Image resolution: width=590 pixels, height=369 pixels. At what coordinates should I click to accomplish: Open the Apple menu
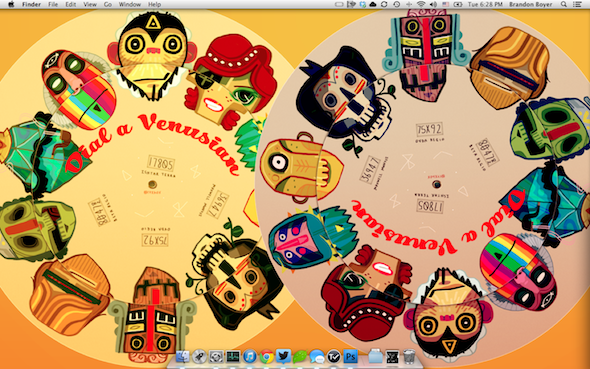[x=11, y=5]
